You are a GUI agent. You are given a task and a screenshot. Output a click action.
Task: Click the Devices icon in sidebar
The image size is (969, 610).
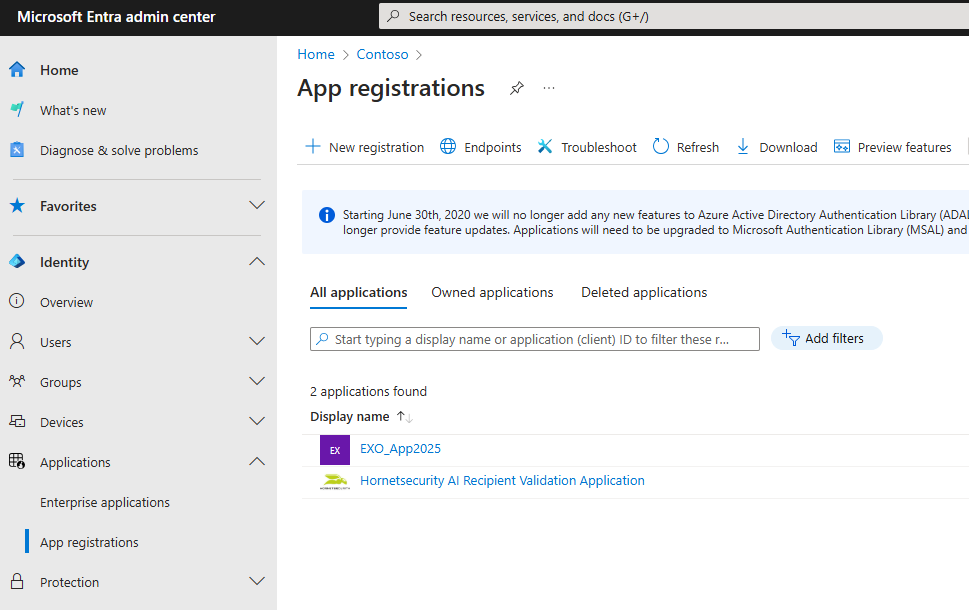[17, 421]
